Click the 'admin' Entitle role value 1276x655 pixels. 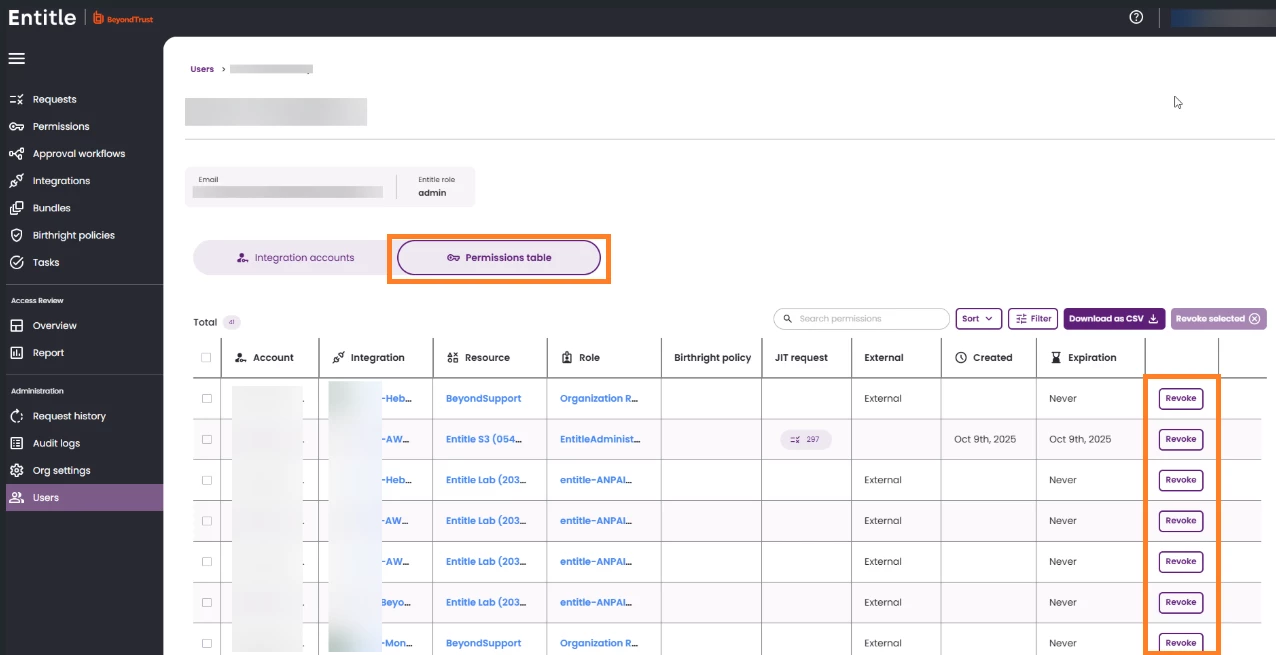tap(432, 193)
